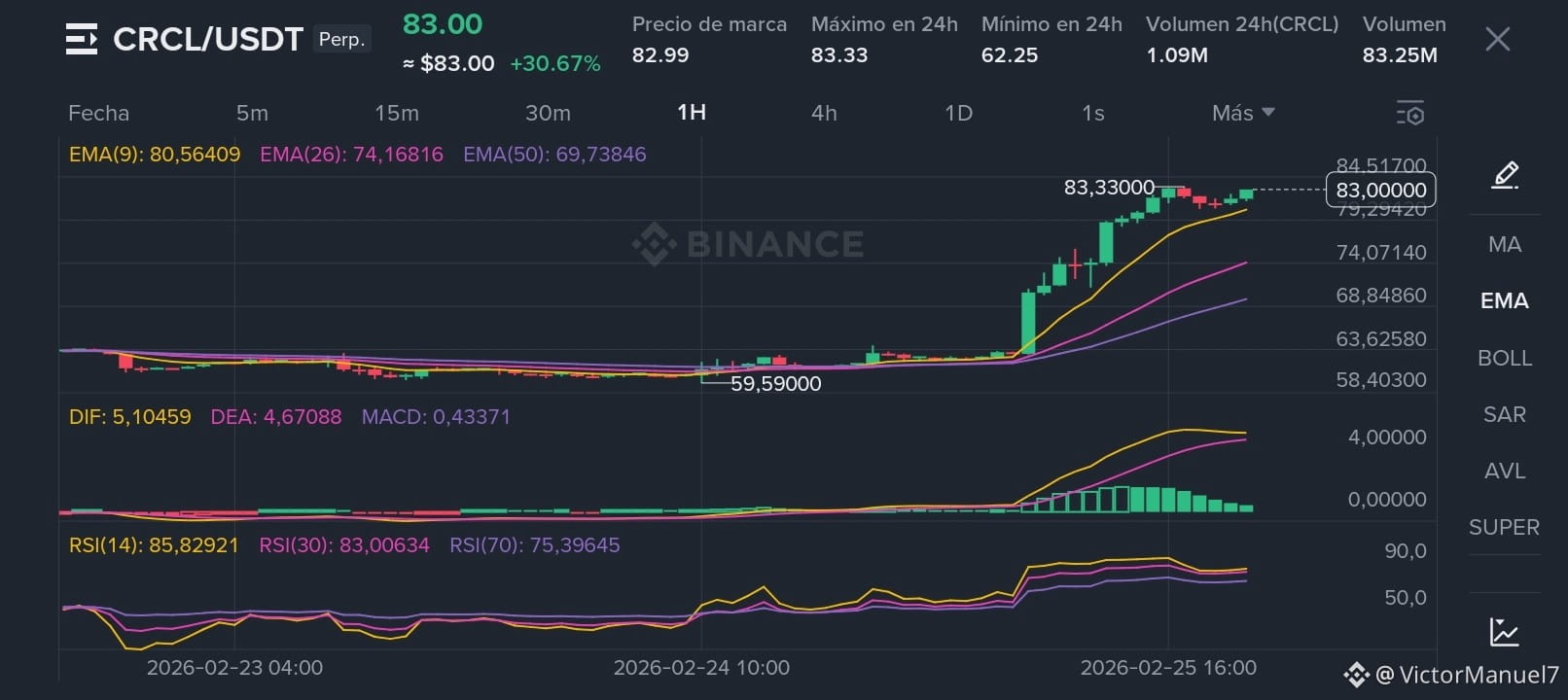Click the MACD: 0,43371 label
The width and height of the screenshot is (1568, 700).
tap(436, 416)
